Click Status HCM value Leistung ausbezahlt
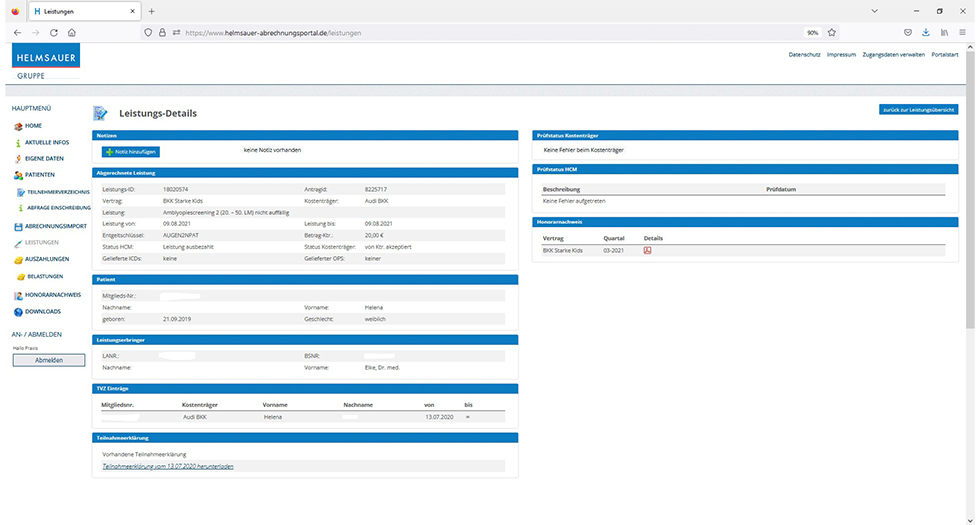The height and width of the screenshot is (525, 980). 188,247
